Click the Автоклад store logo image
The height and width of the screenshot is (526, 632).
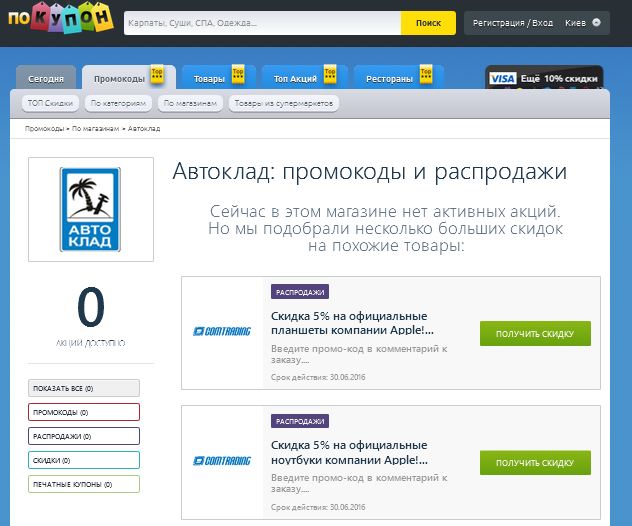91,209
